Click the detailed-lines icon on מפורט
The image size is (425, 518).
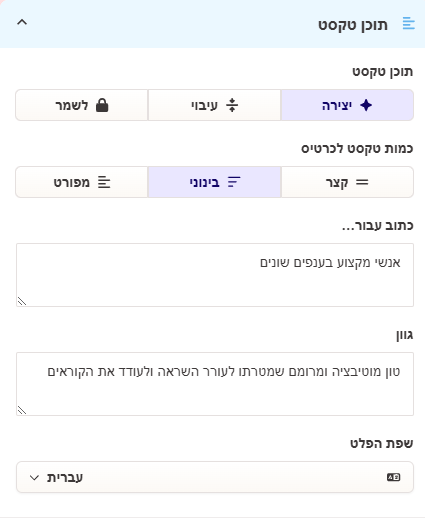[104, 182]
